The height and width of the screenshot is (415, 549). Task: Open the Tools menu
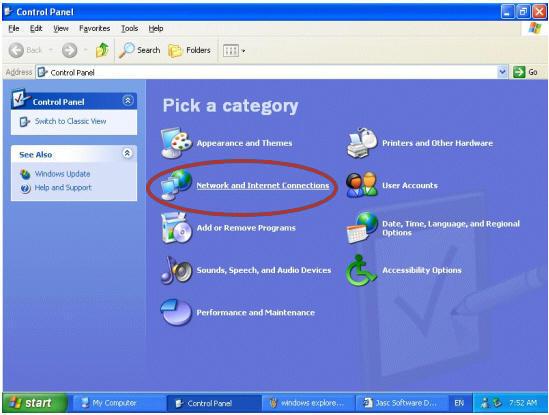click(x=130, y=28)
